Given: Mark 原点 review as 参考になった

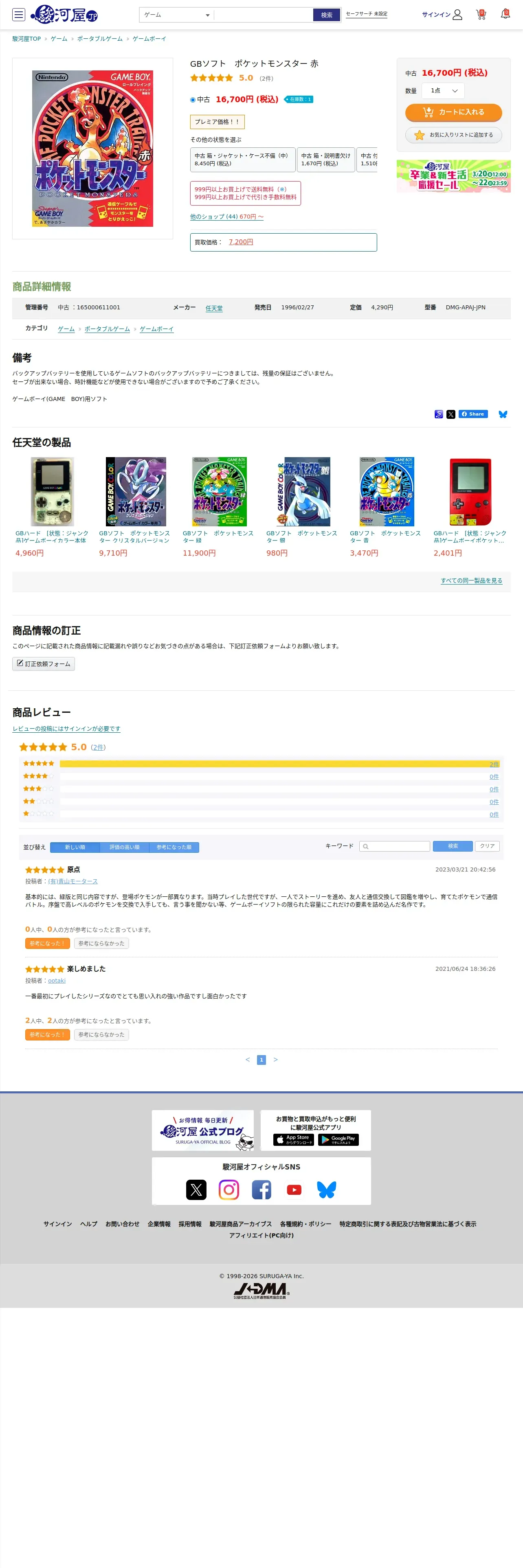Looking at the screenshot, I should (x=47, y=944).
